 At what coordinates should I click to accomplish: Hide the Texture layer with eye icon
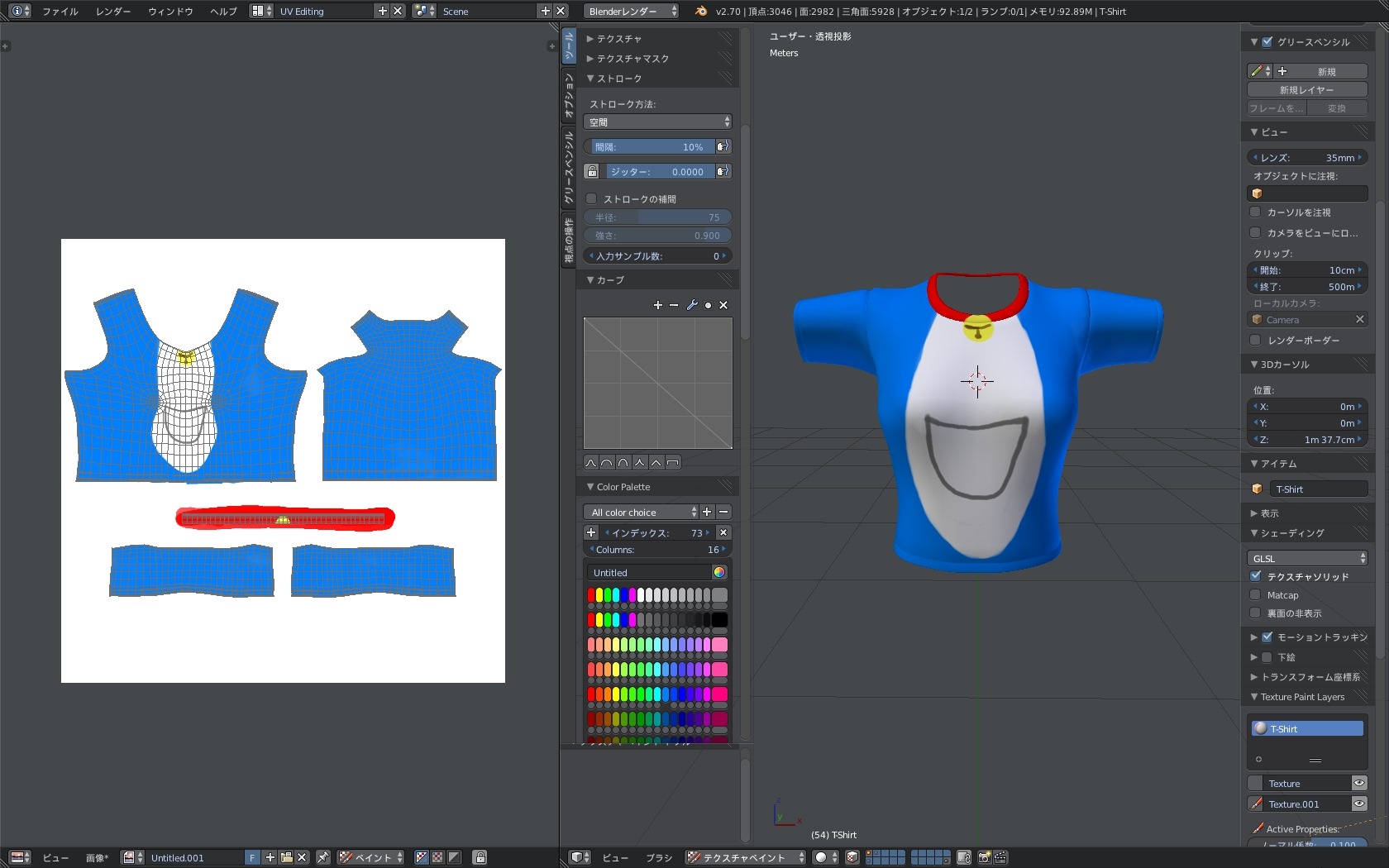(1359, 783)
